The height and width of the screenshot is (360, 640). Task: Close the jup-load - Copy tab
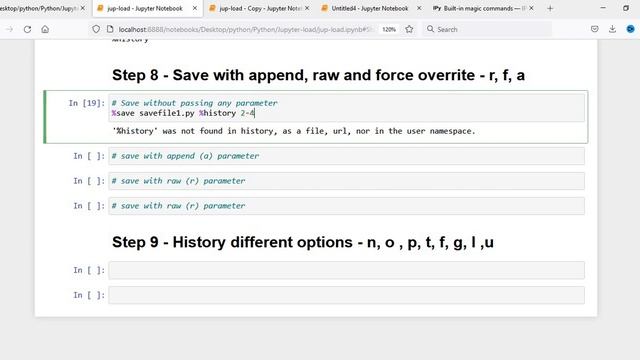pyautogui.click(x=307, y=8)
